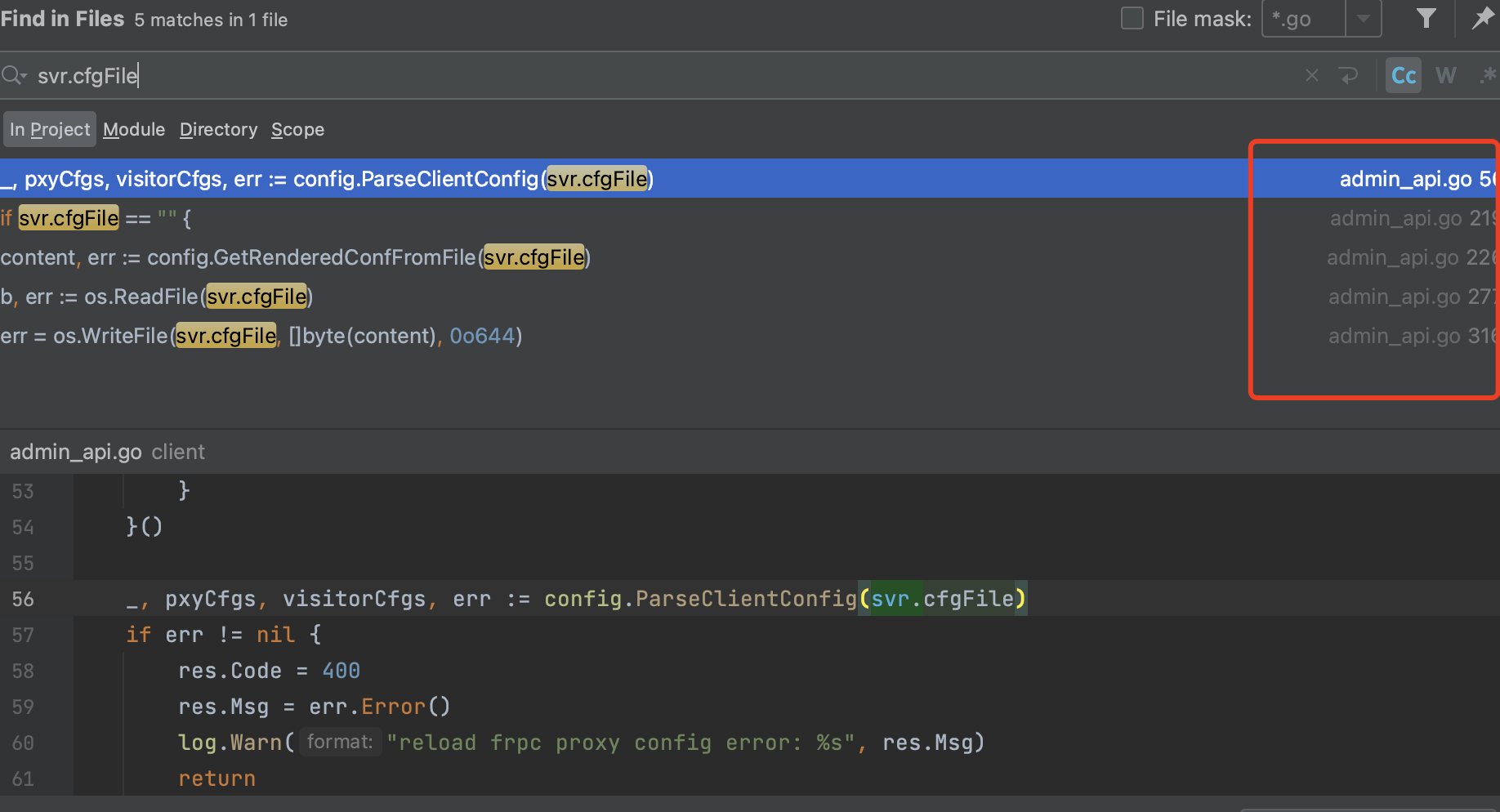Open search history magnifier dropdown
The image size is (1500, 812).
pyautogui.click(x=14, y=76)
